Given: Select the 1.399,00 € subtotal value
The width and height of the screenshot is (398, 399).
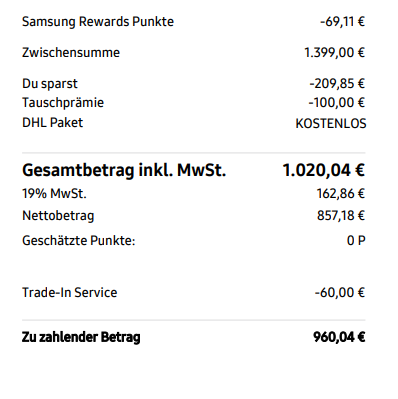Looking at the screenshot, I should [x=334, y=53].
